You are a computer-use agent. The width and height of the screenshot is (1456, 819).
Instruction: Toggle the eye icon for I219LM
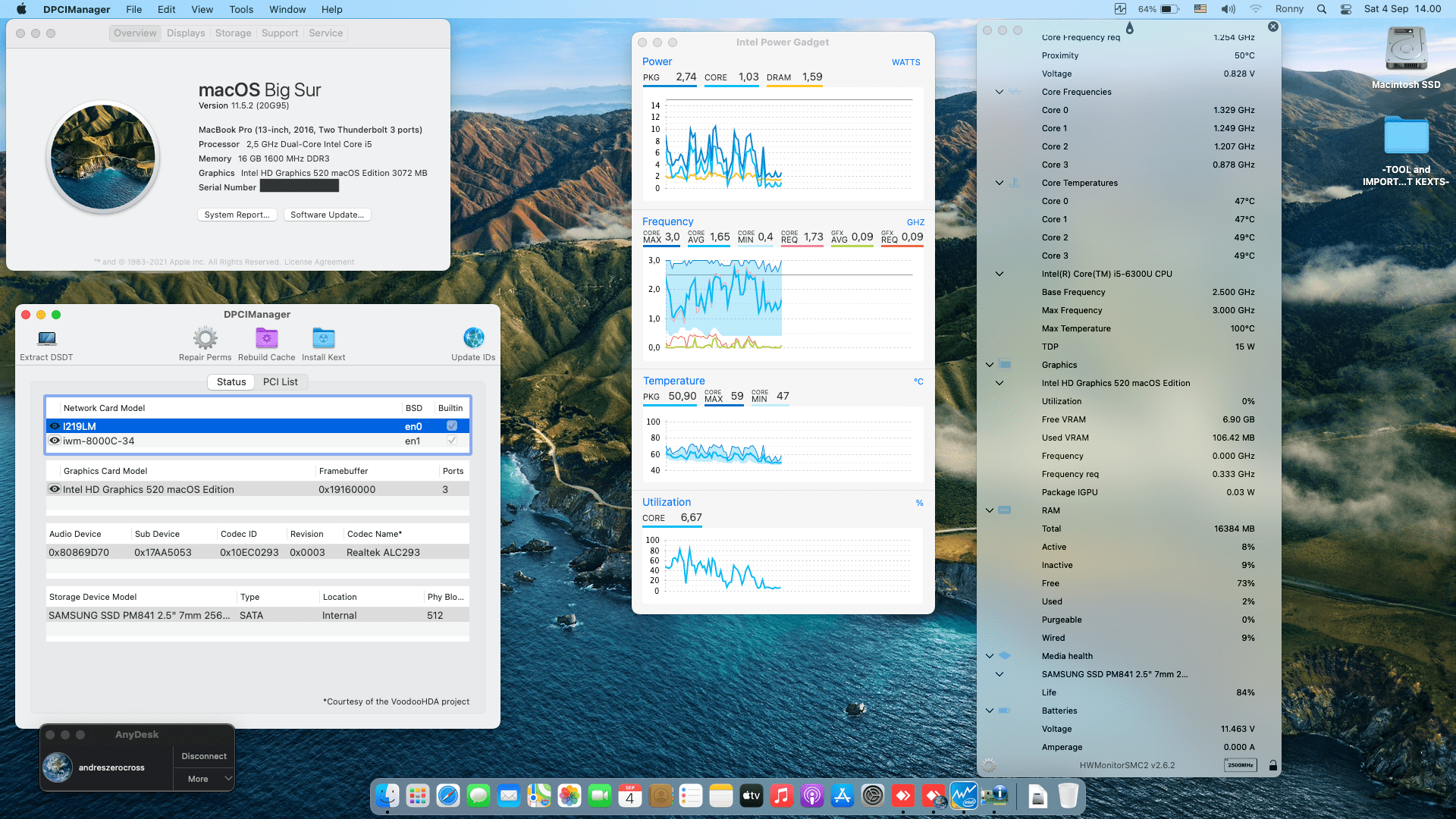coord(55,426)
